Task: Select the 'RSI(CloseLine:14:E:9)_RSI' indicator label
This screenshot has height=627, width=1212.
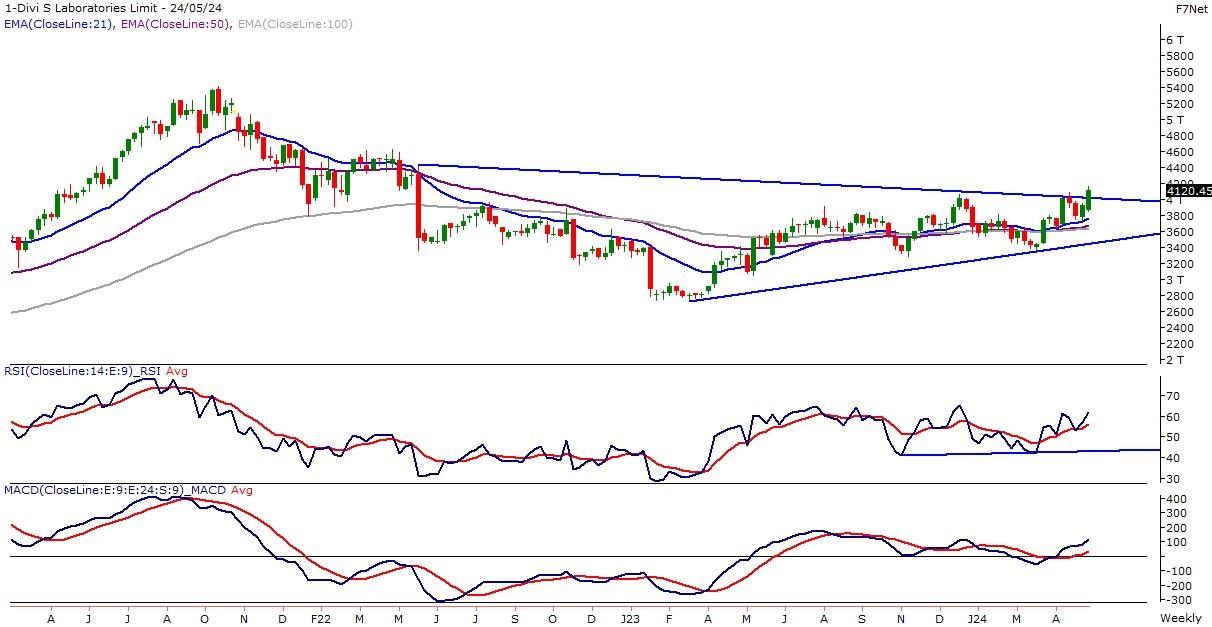Action: (x=82, y=371)
